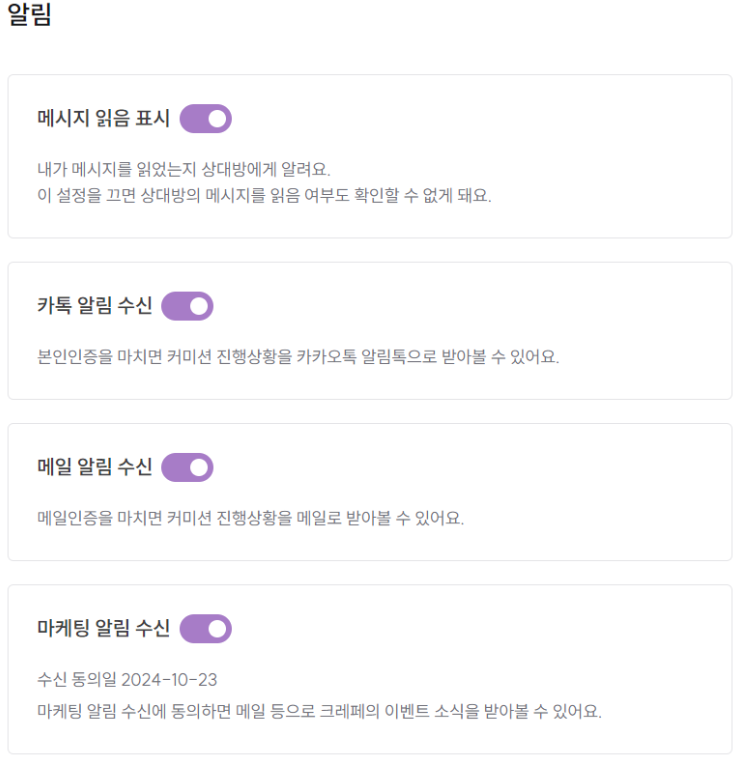Click the 메시지 읽음 표시 label text
The height and width of the screenshot is (761, 744).
pyautogui.click(x=103, y=119)
